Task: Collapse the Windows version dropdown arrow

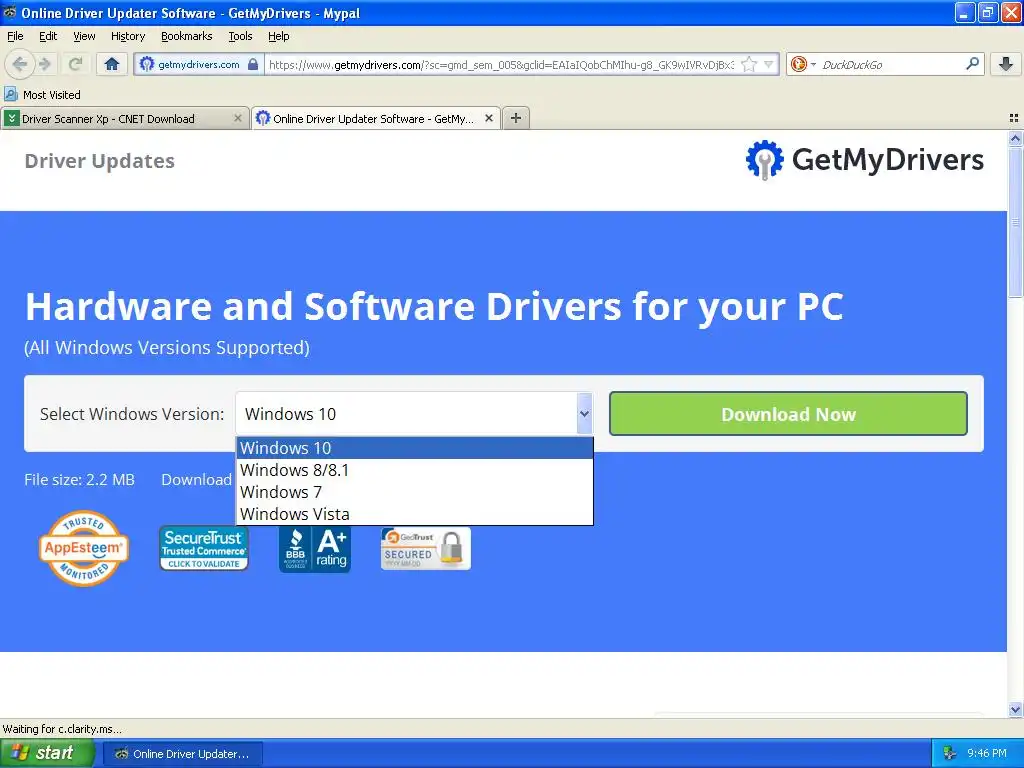Action: click(x=584, y=413)
